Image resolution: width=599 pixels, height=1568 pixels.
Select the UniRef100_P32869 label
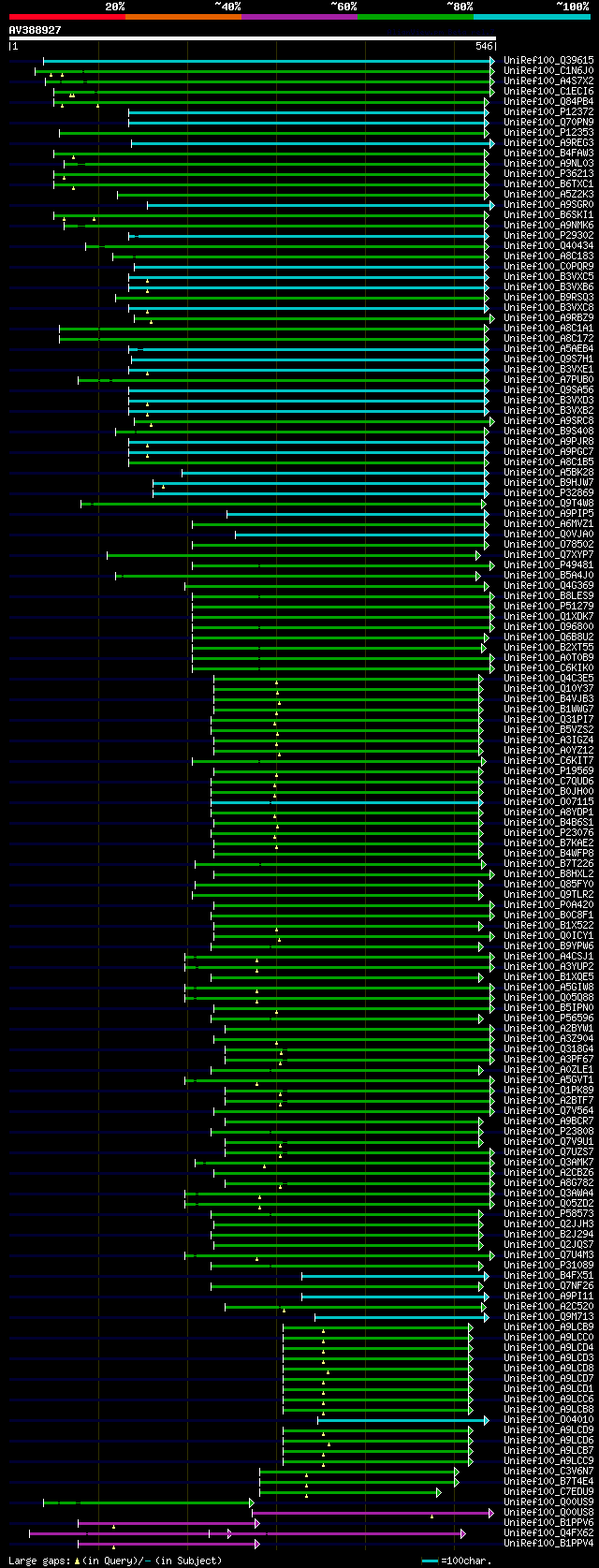click(x=548, y=492)
